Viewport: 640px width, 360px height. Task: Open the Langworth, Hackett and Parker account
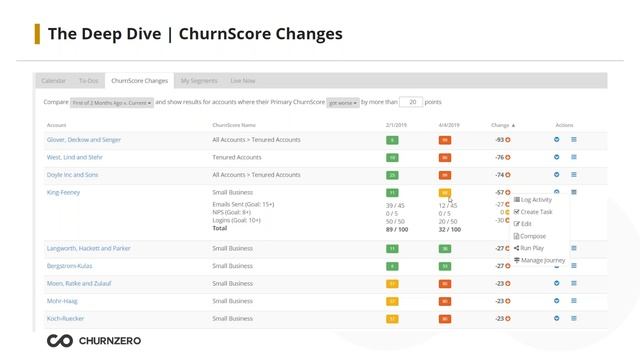point(89,248)
